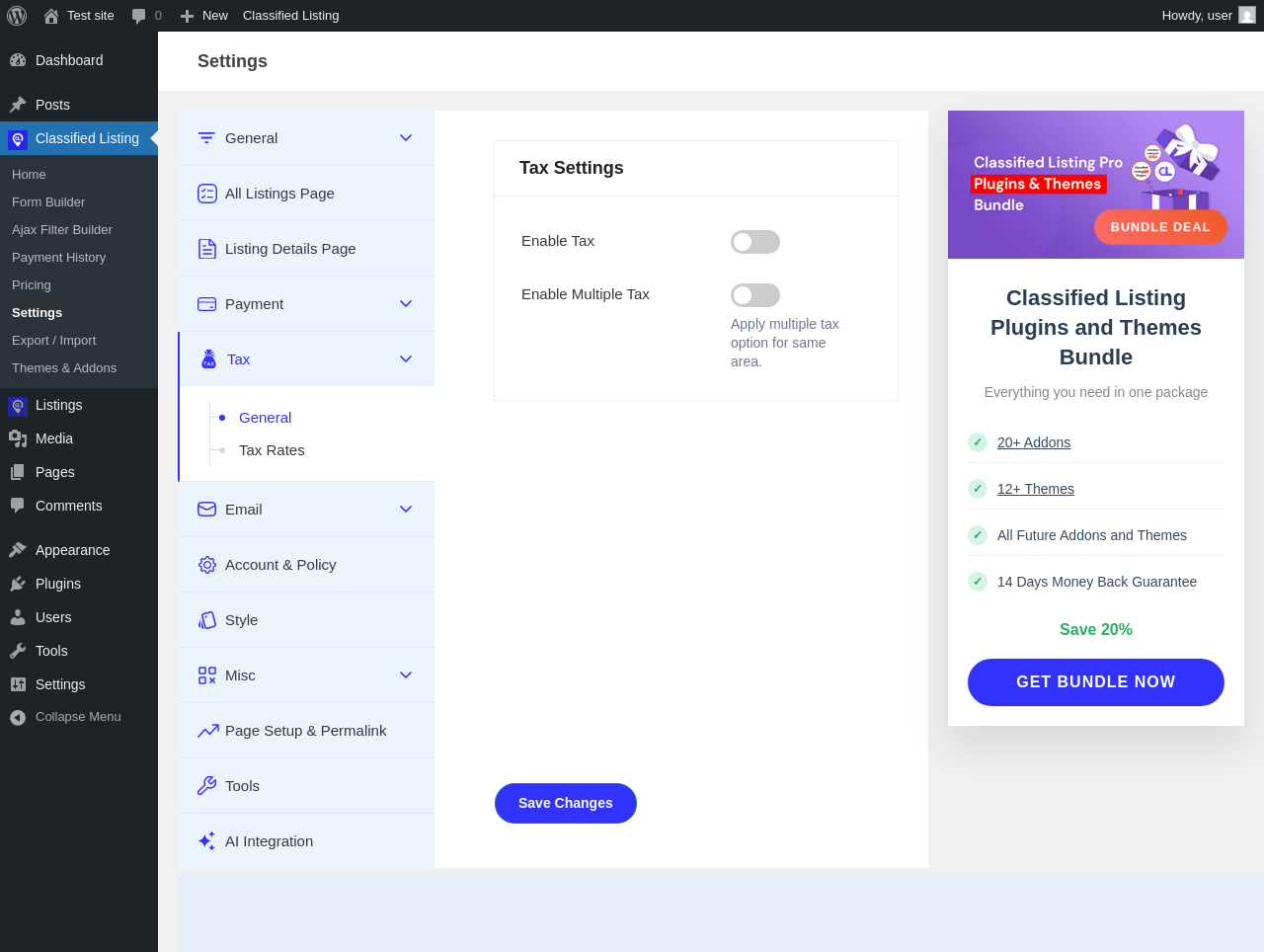Click the Posts pin icon
The height and width of the screenshot is (952, 1264).
[18, 105]
